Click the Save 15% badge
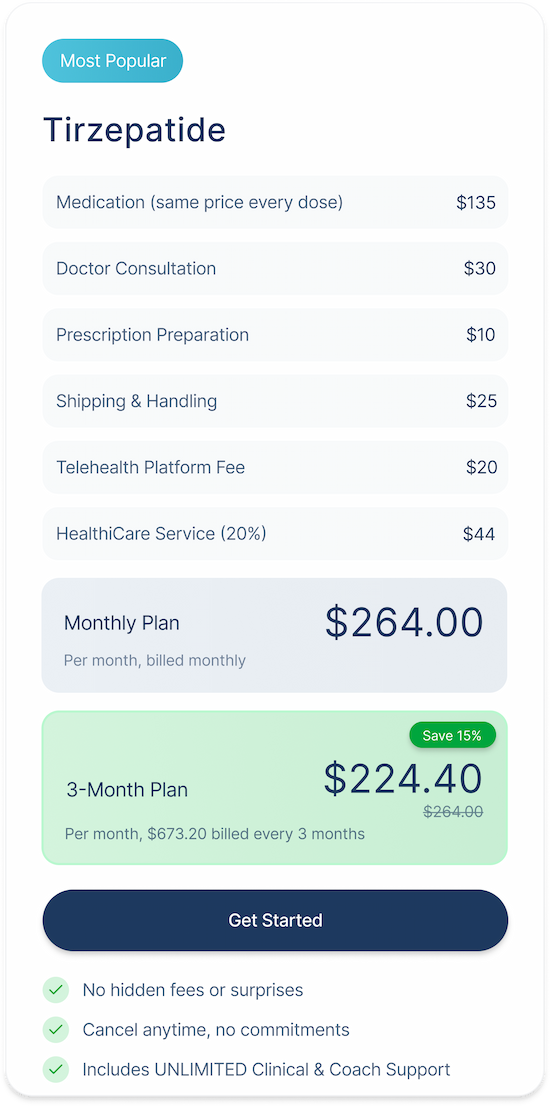Screen dimensions: 550x1106 (x=452, y=736)
